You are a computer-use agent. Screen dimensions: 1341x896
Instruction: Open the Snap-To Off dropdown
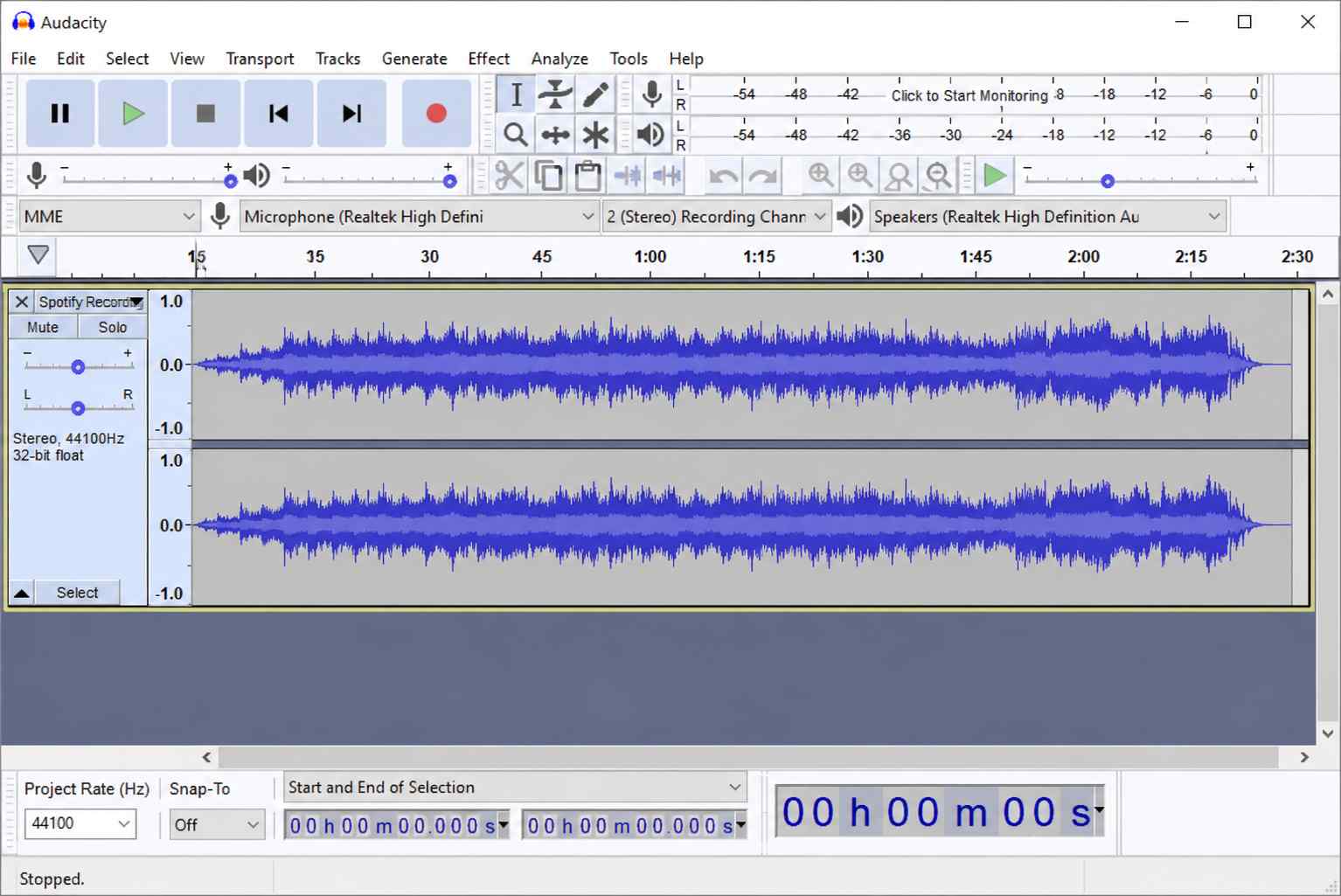[216, 824]
